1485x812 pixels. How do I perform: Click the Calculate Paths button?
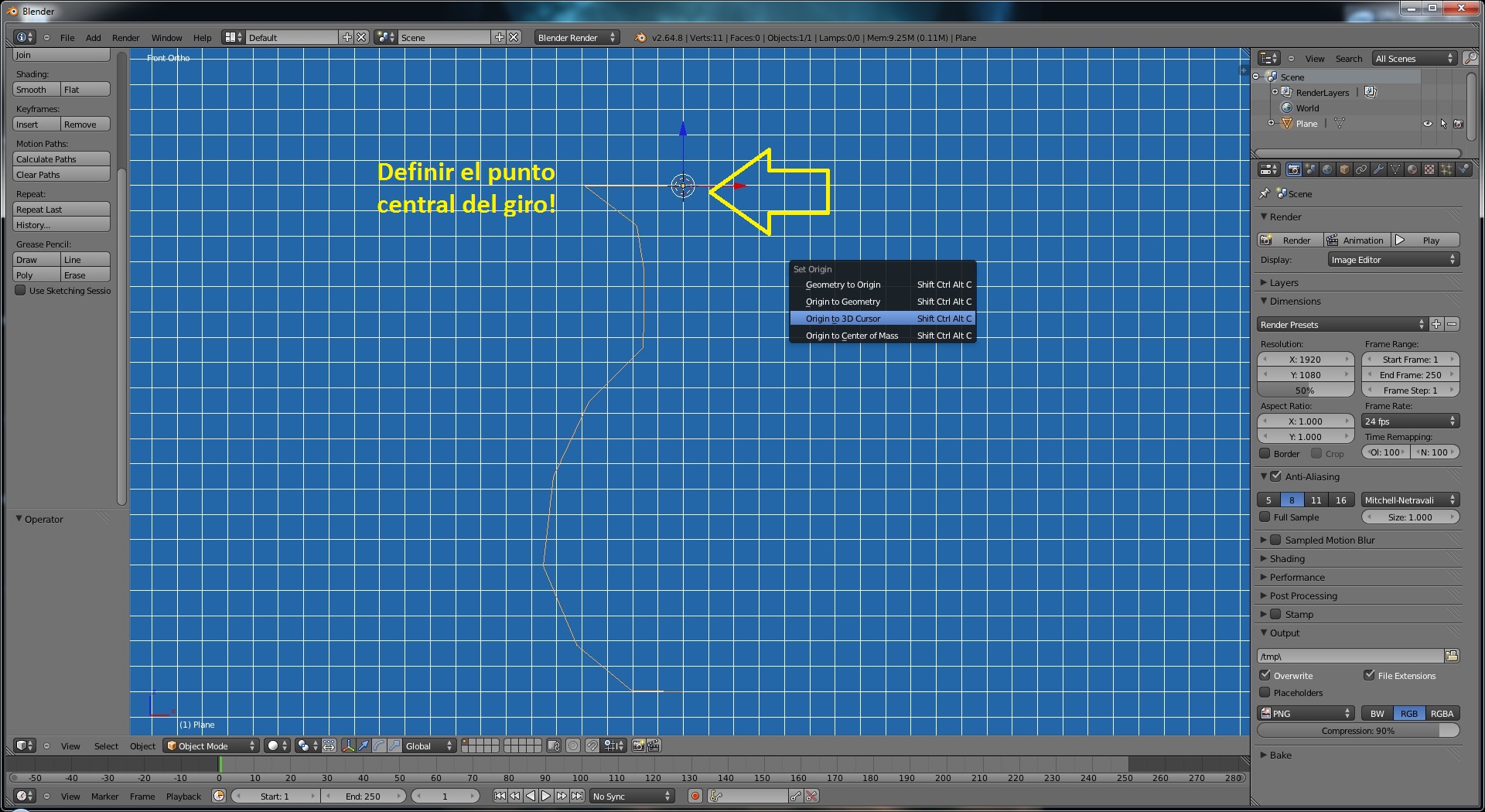[x=62, y=159]
